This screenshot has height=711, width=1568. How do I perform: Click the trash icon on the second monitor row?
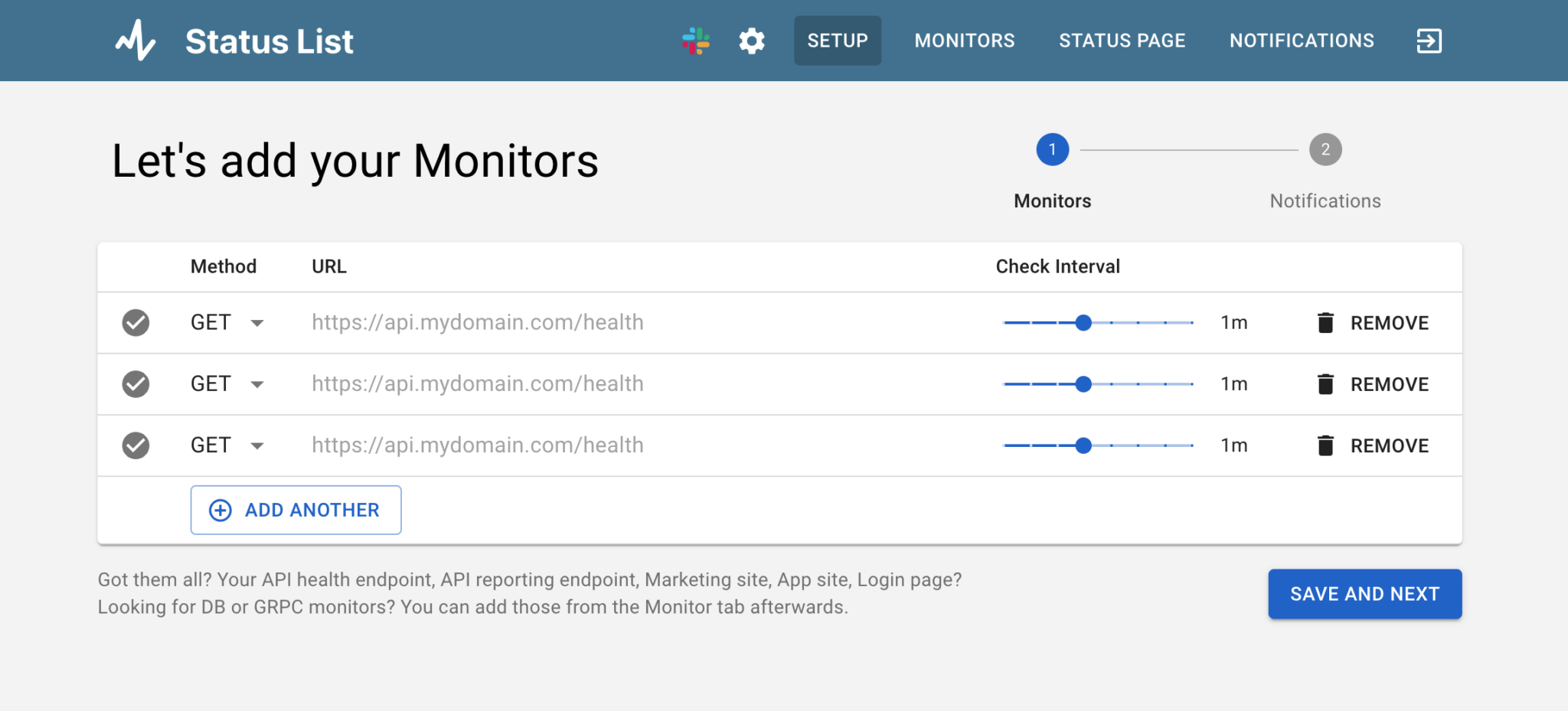[x=1324, y=383]
